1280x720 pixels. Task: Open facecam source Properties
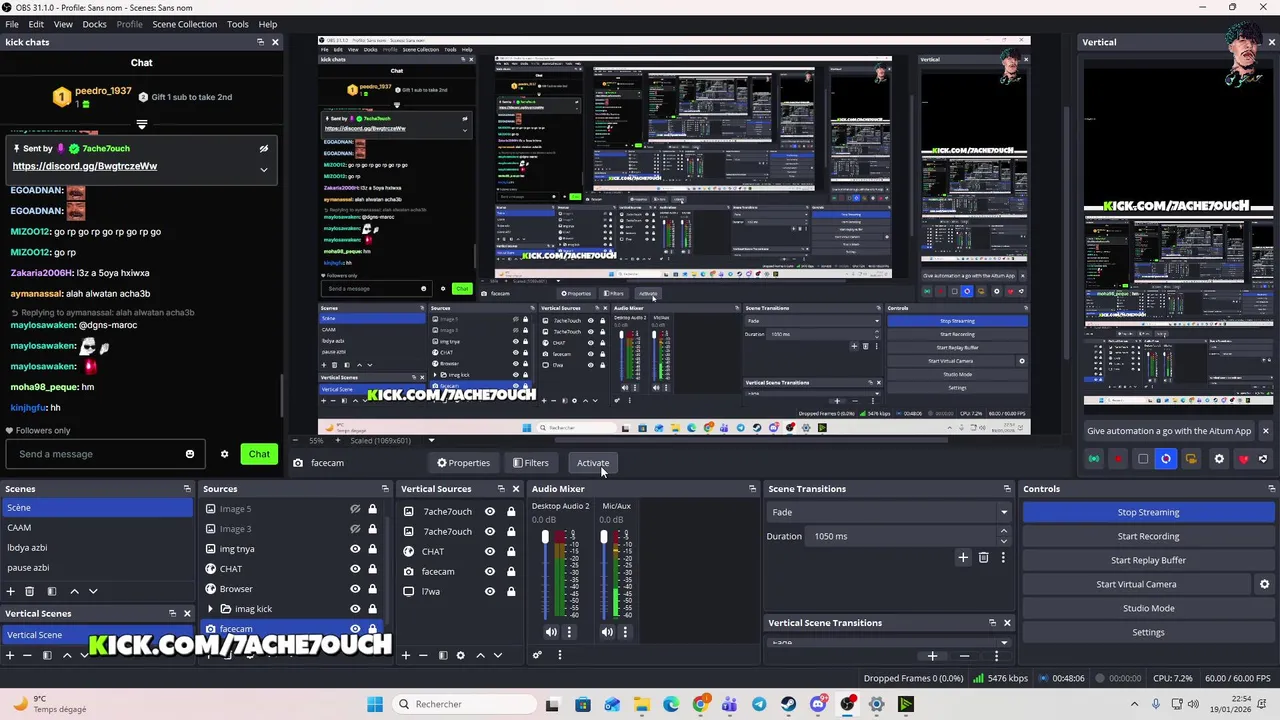tap(463, 463)
